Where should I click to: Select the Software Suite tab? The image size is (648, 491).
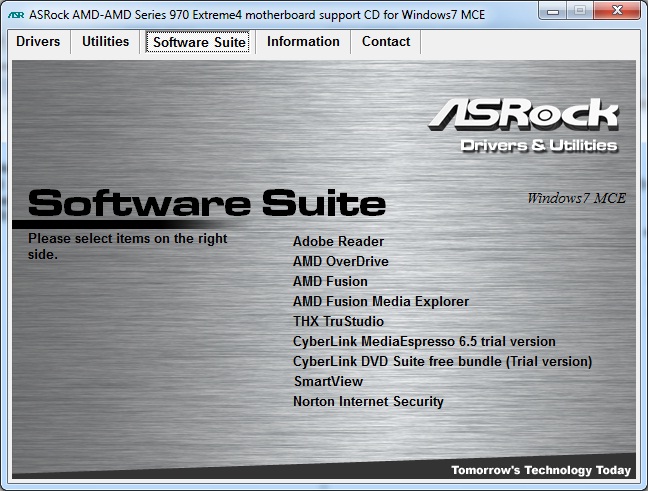coord(198,42)
